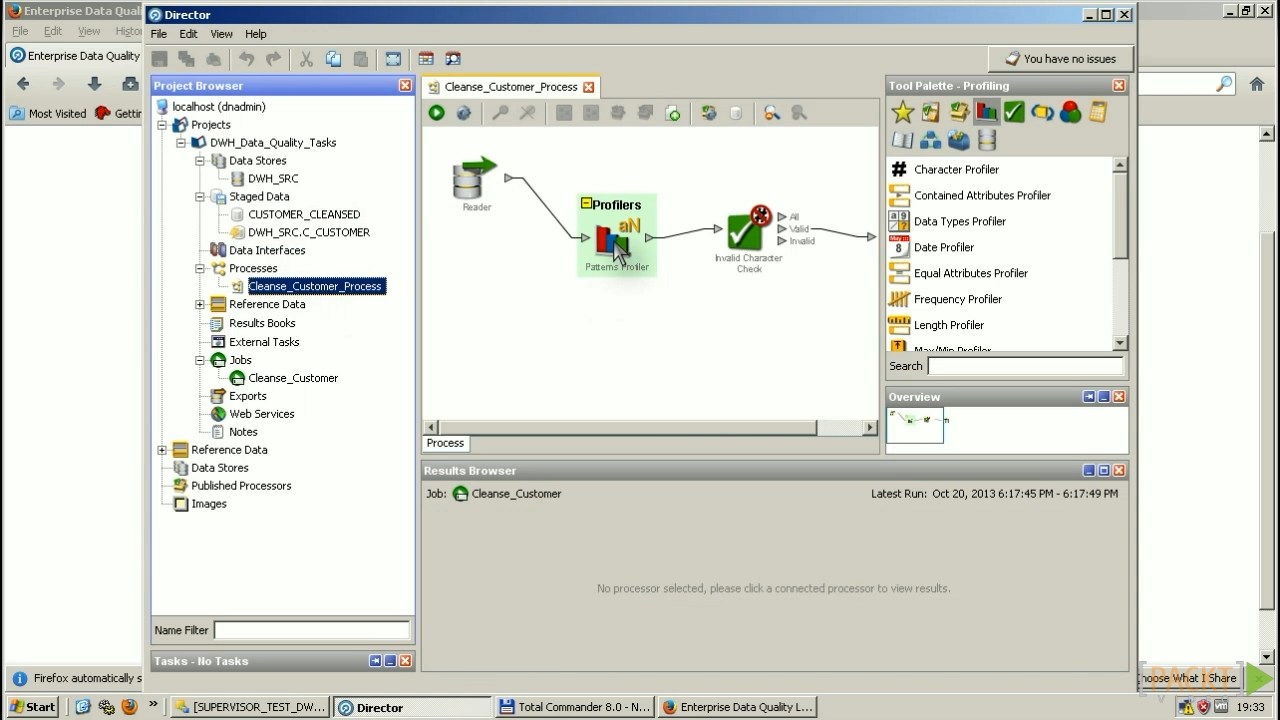Select the green checkmark category in the Tool Palette
The height and width of the screenshot is (720, 1280).
pos(1014,112)
